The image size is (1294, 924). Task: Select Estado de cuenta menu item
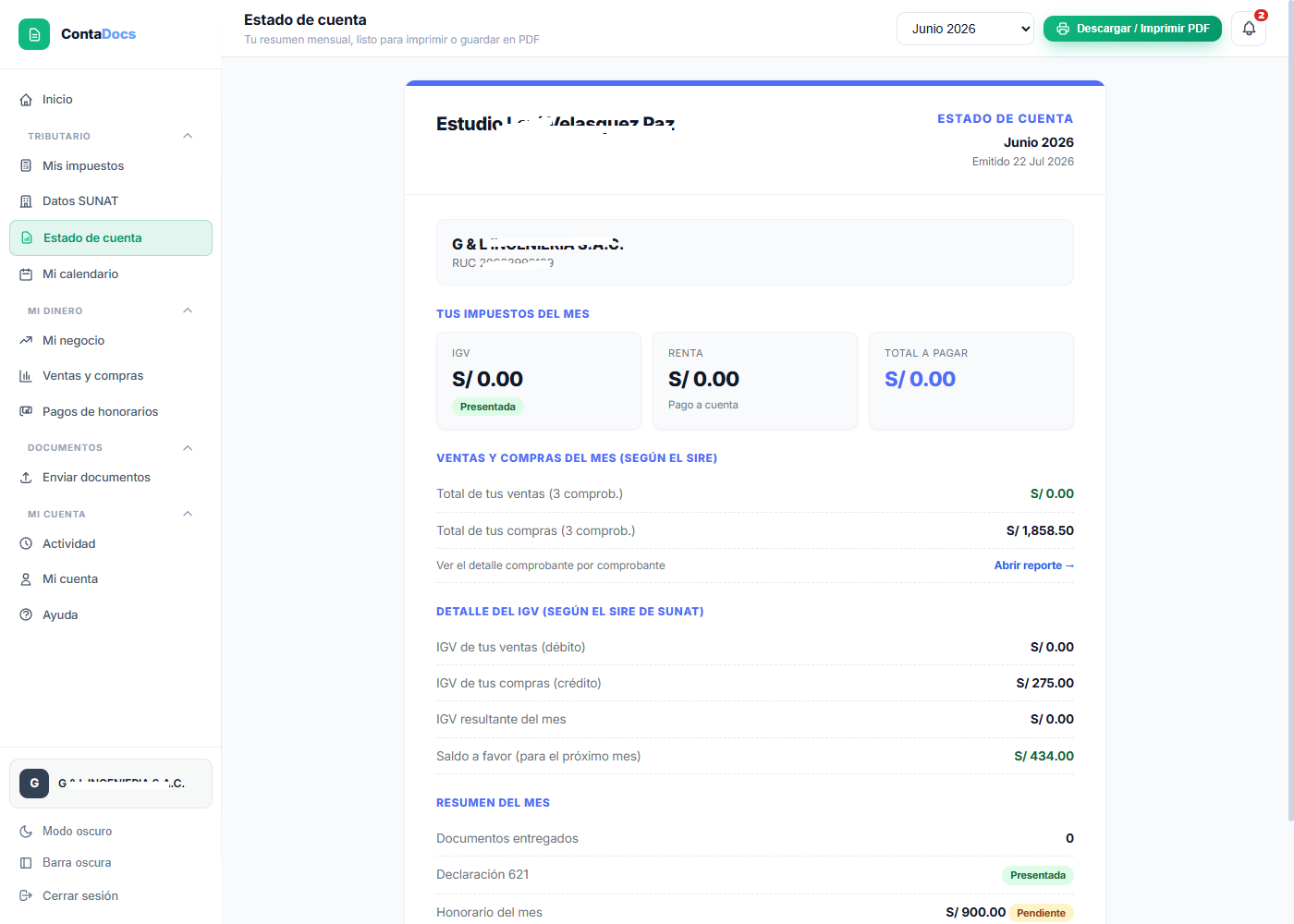click(111, 238)
